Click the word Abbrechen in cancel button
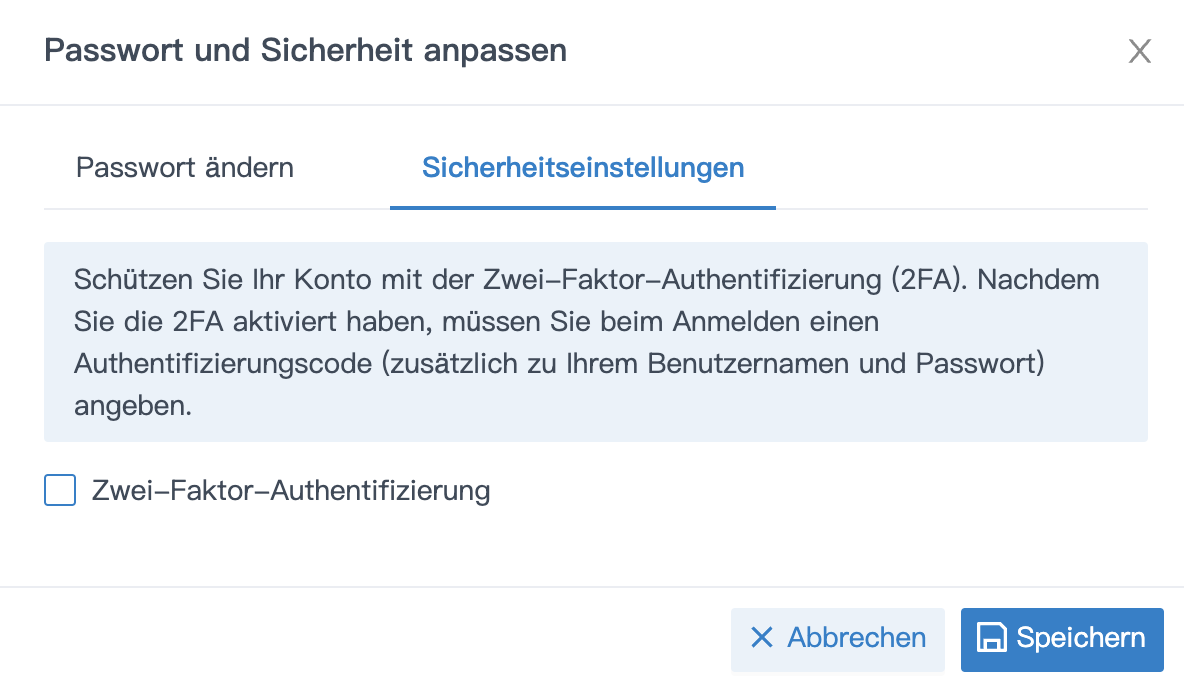 tap(857, 638)
